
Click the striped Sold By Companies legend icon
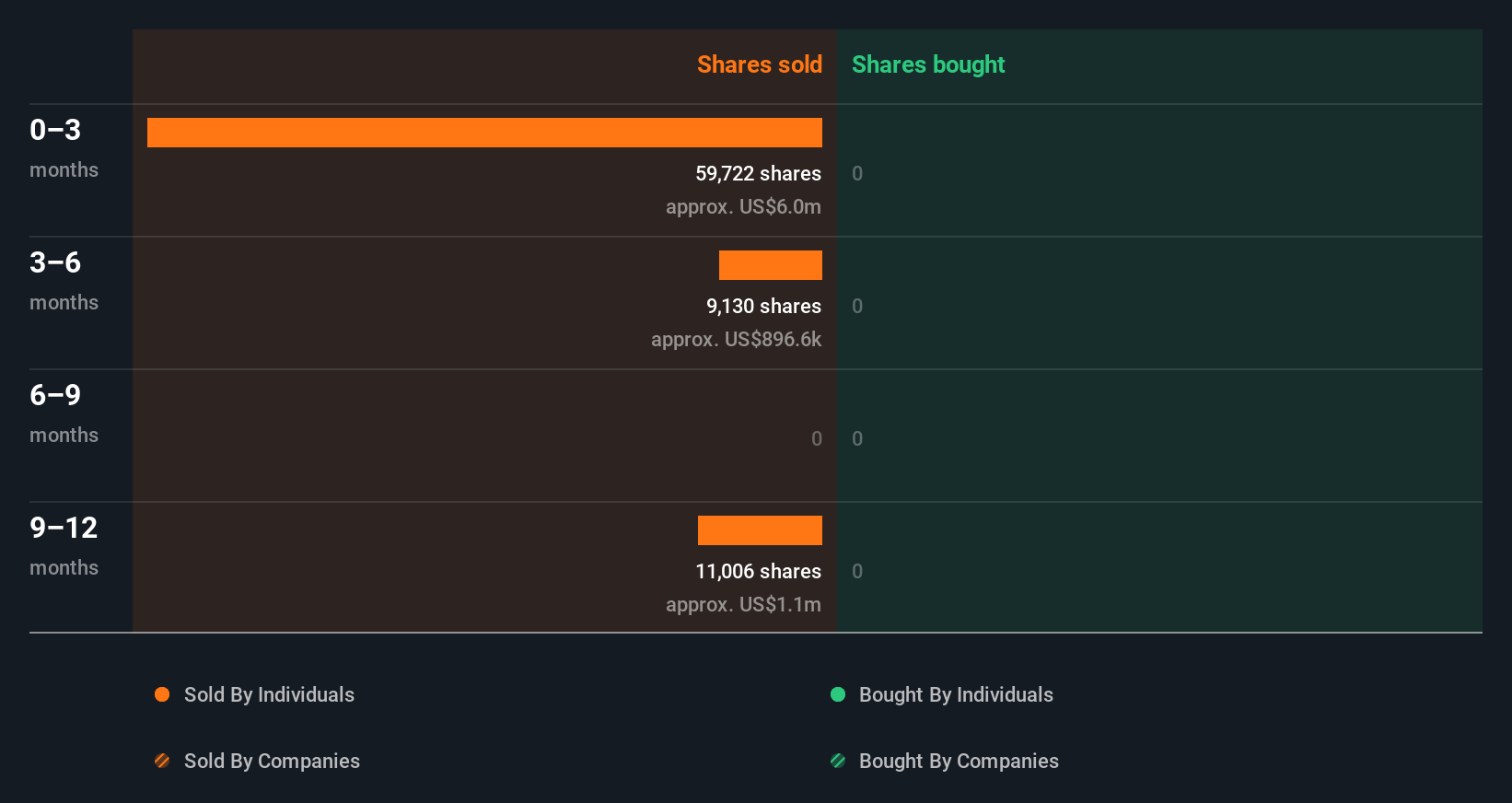pos(162,761)
